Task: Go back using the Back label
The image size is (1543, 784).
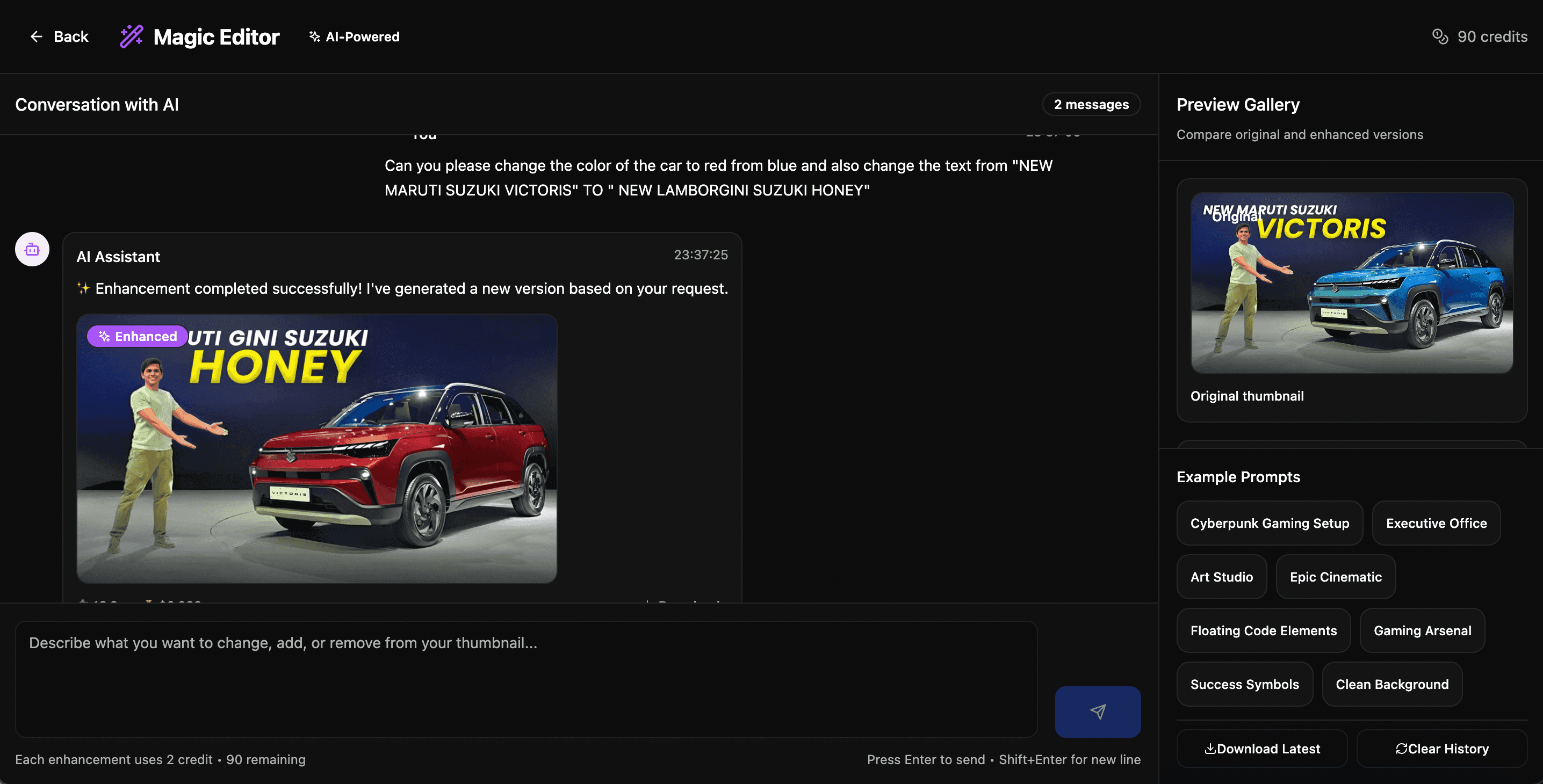Action: [x=71, y=37]
